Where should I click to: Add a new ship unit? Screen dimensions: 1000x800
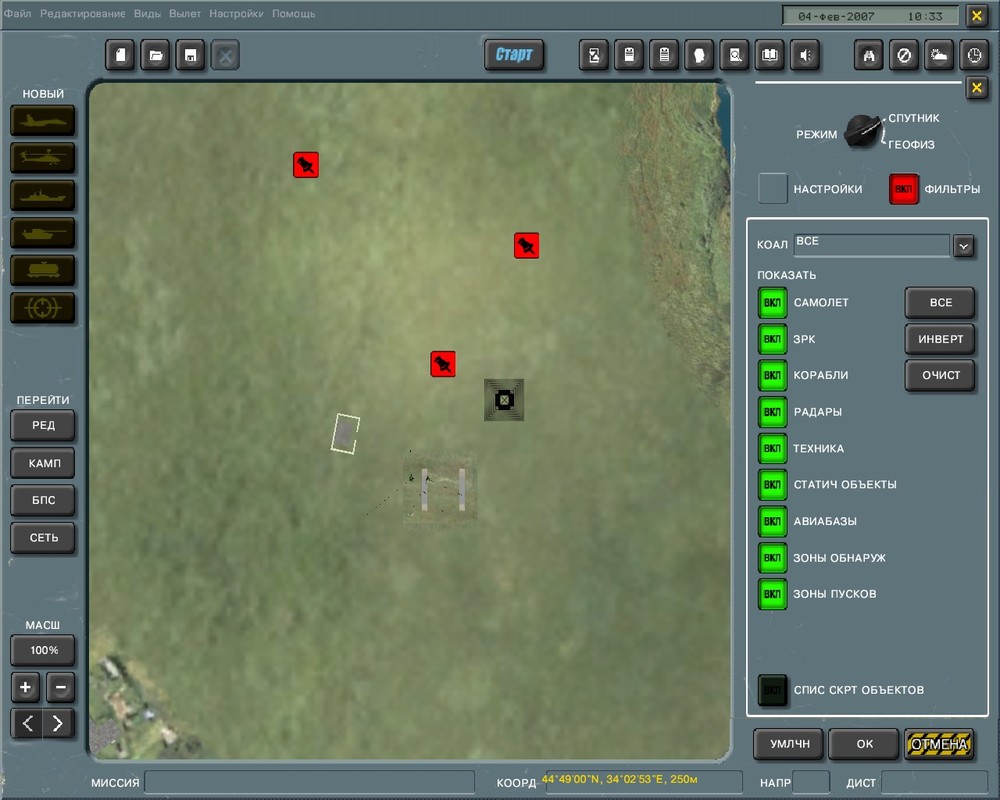(x=43, y=195)
